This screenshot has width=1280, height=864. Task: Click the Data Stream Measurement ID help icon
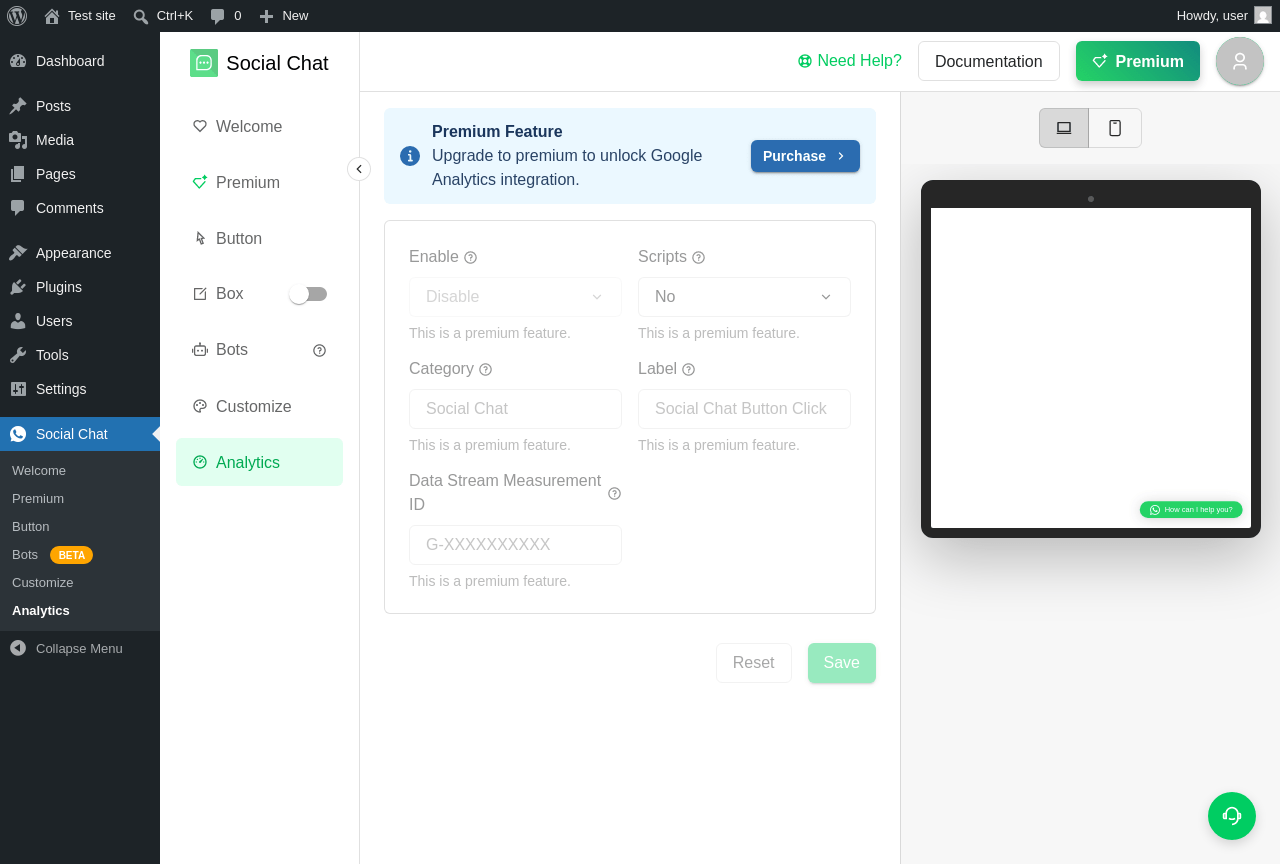(x=614, y=493)
